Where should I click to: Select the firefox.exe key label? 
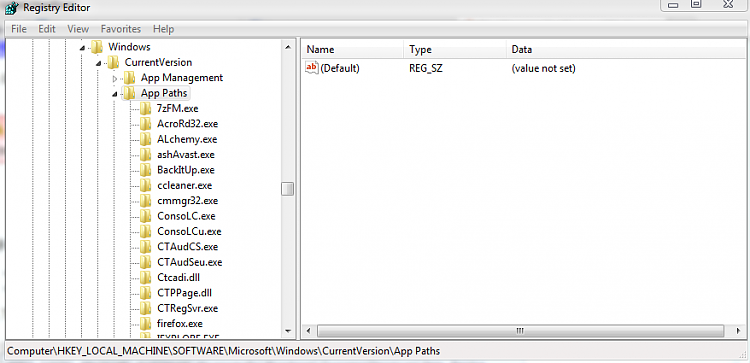tap(180, 323)
